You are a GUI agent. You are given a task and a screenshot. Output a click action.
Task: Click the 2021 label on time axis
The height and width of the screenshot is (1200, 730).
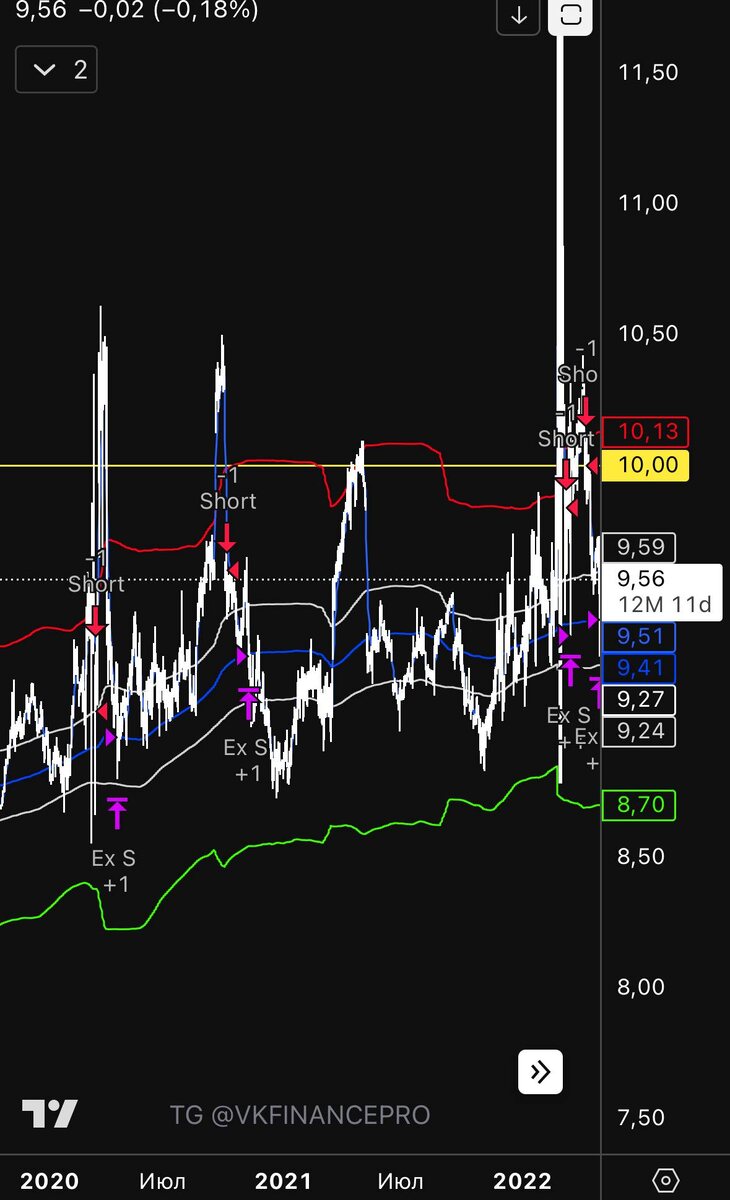[x=284, y=1182]
